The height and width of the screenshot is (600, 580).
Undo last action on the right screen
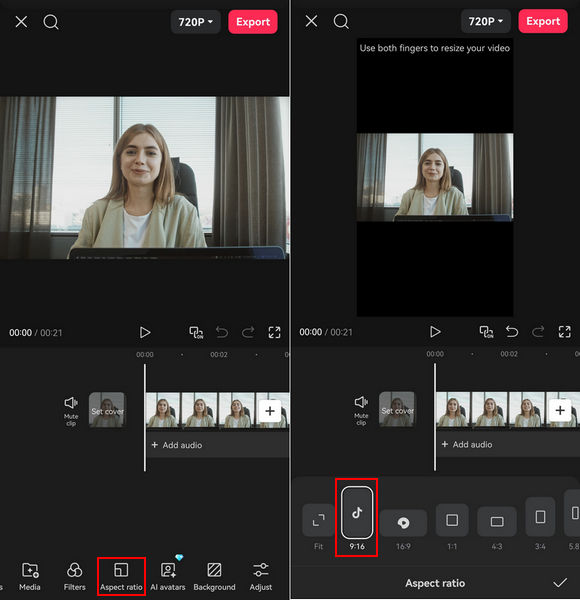pos(512,331)
